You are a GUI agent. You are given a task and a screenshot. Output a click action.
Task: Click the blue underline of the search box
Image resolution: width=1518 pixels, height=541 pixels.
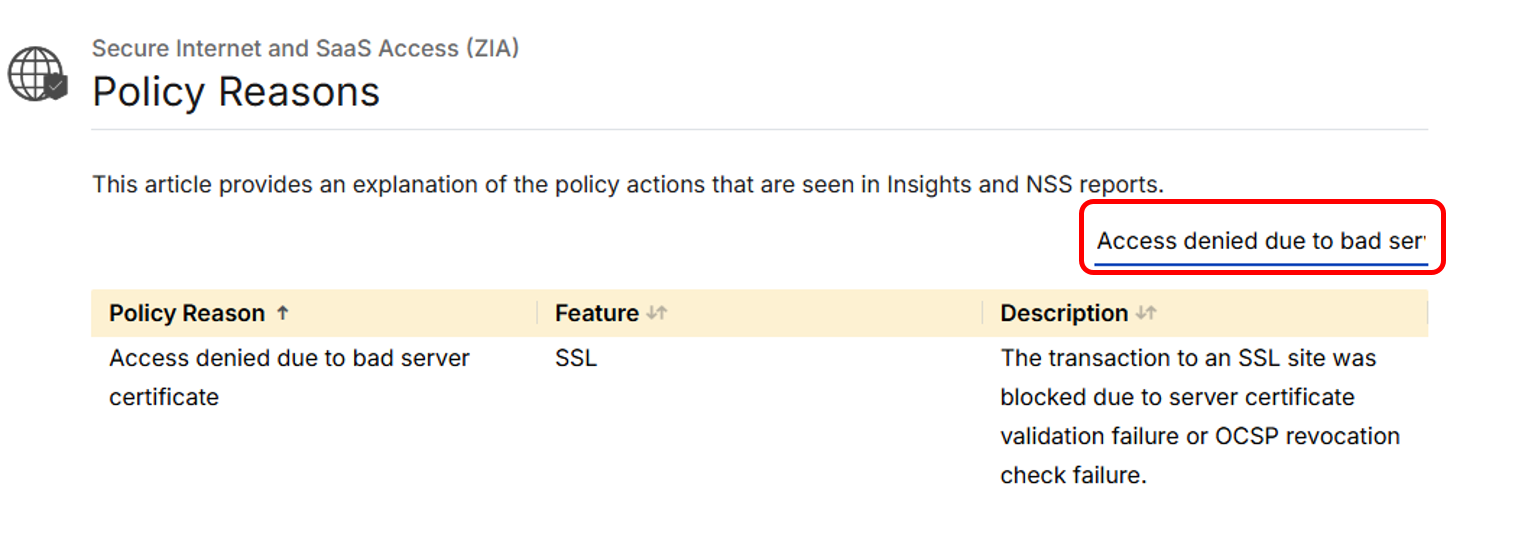coord(1260,265)
